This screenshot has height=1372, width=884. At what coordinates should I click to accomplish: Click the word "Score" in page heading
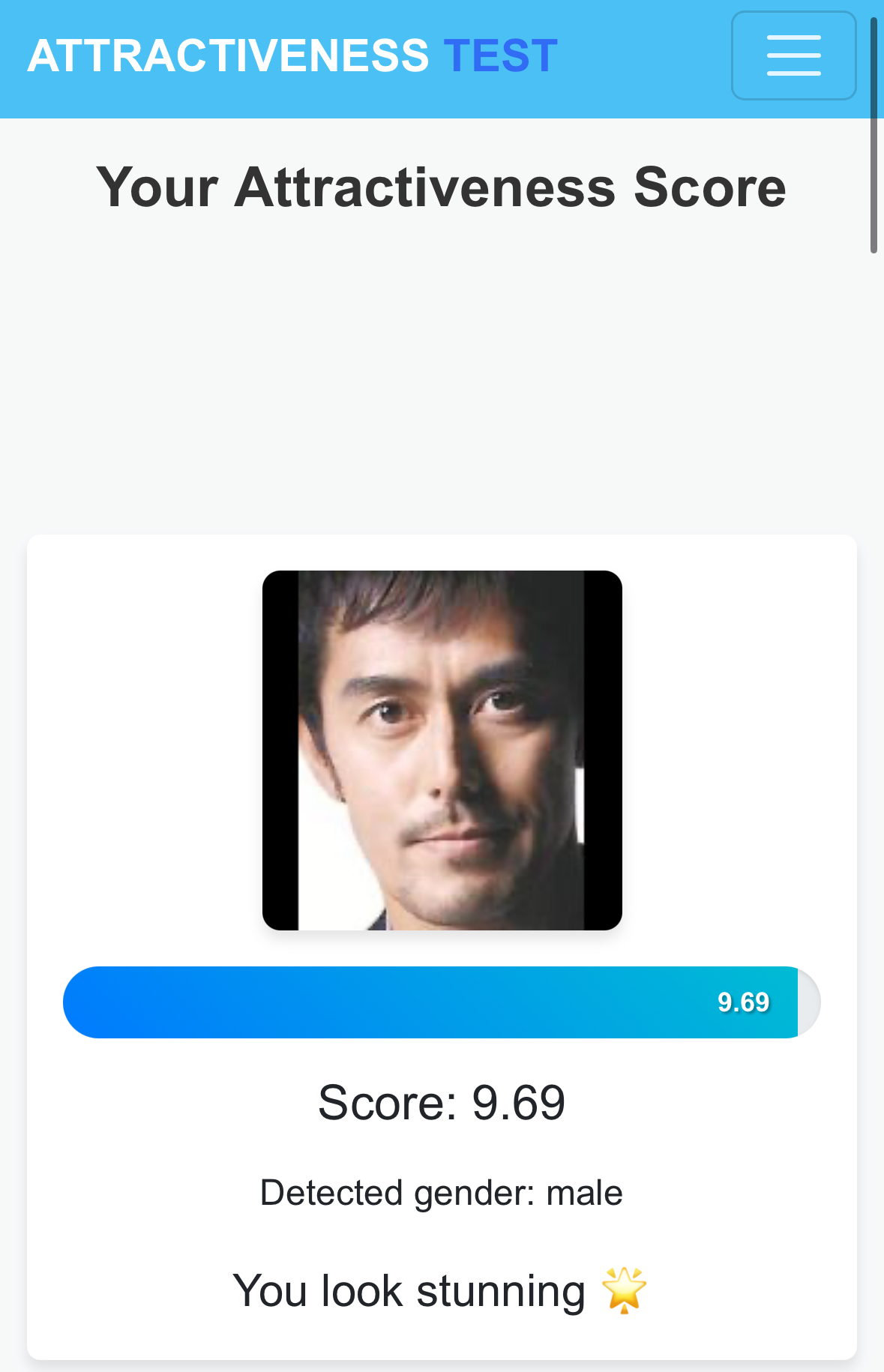pos(709,187)
